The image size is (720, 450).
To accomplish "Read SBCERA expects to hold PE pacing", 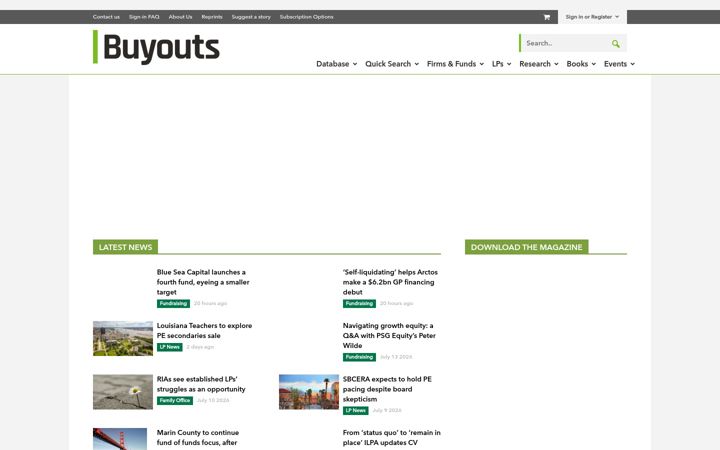I will pos(387,389).
